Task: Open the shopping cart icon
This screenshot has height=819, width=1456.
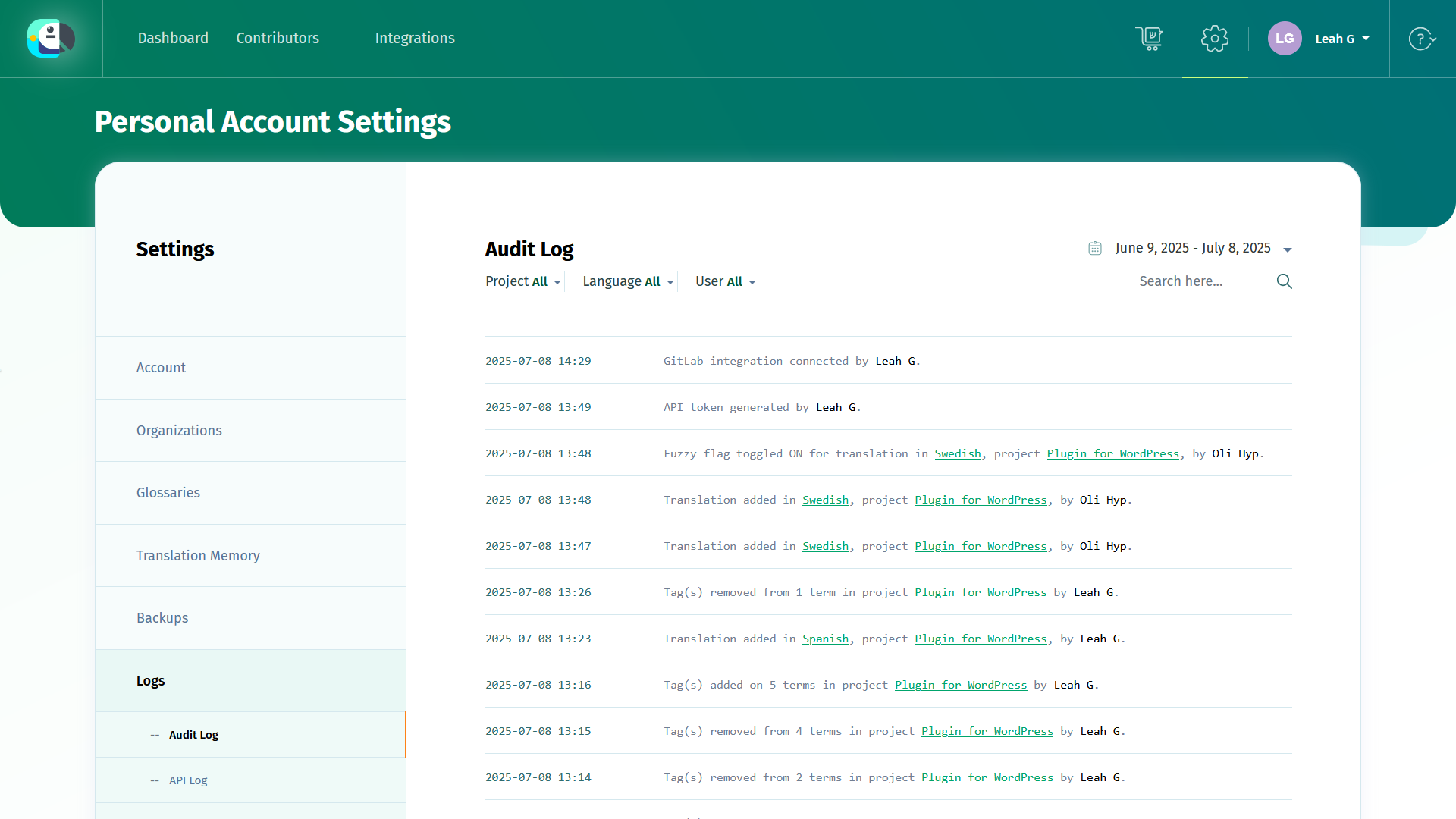Action: click(x=1149, y=38)
